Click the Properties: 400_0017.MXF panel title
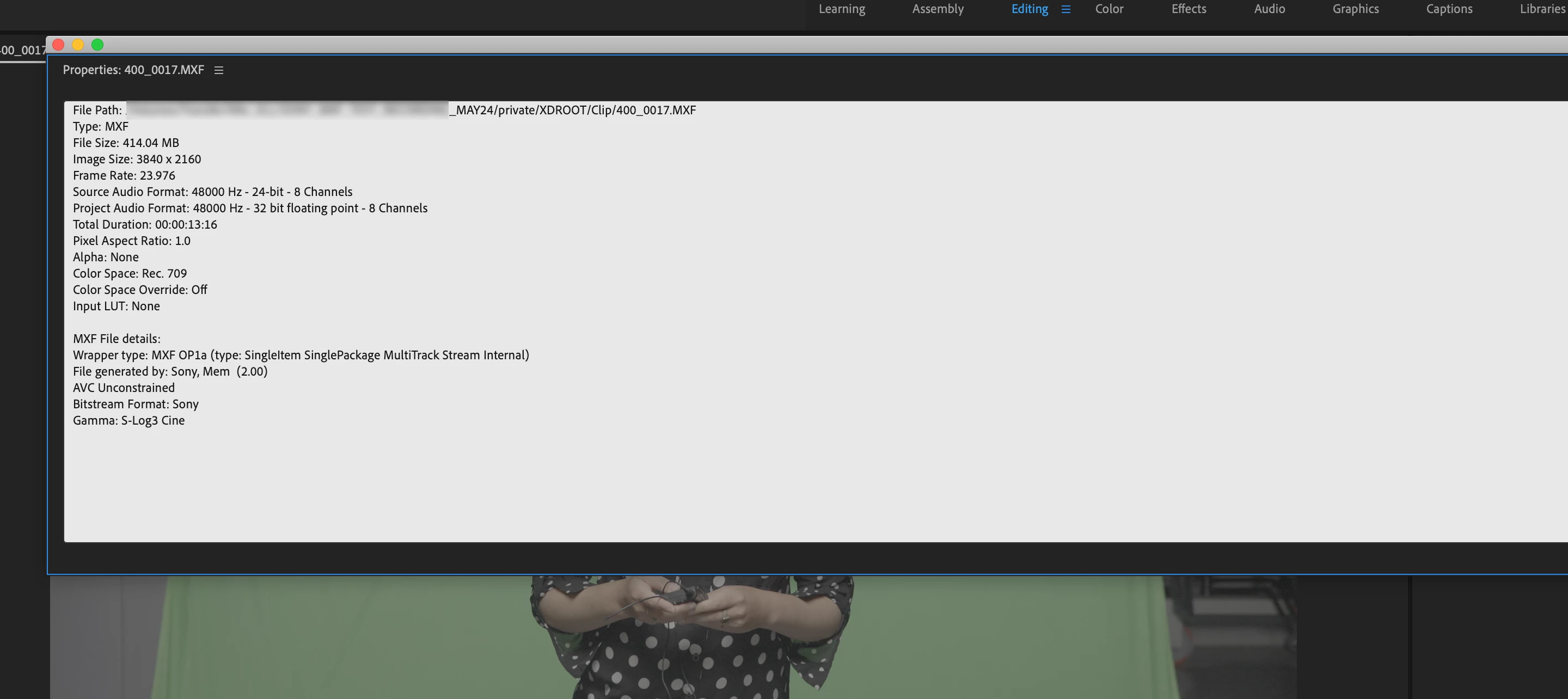1568x699 pixels. (133, 70)
